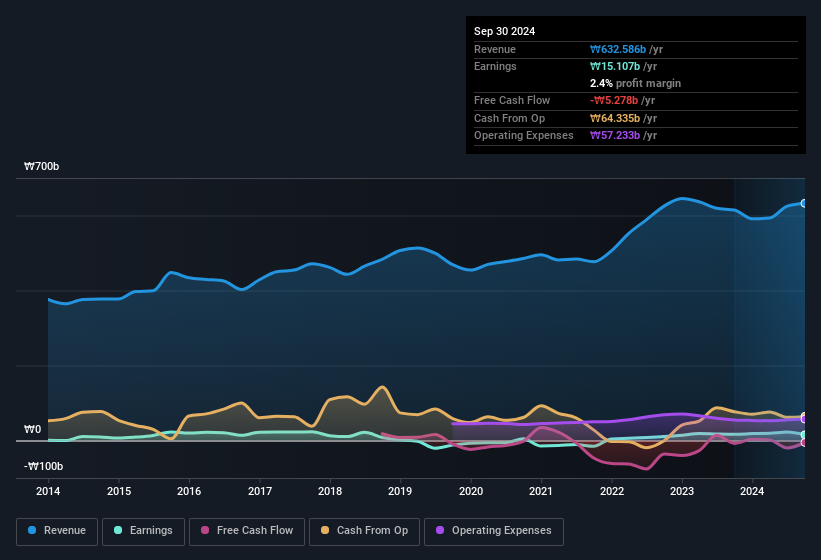
Task: Click the 2024 x-axis label
Action: click(752, 491)
